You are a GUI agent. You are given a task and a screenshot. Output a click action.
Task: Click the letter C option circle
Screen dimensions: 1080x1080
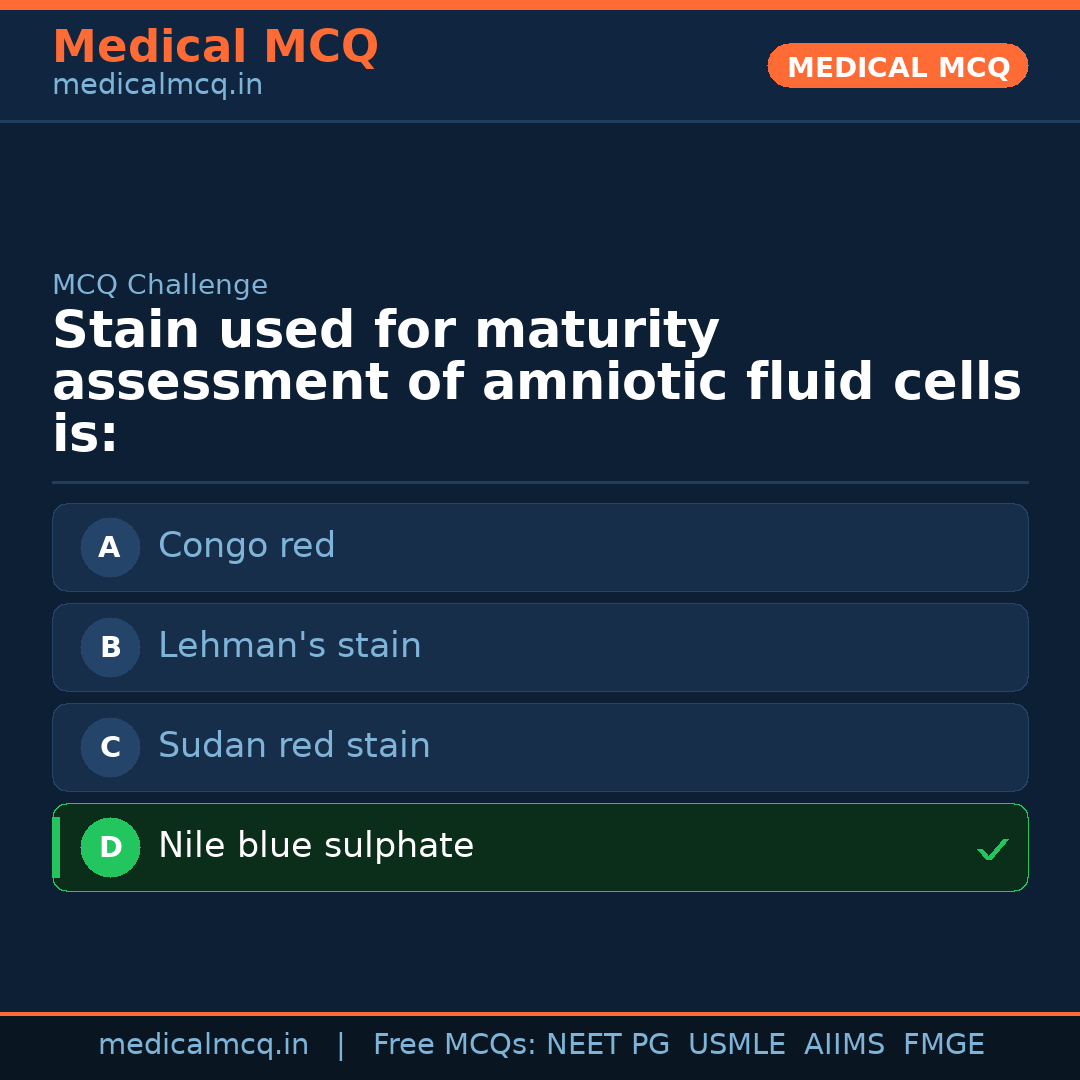tap(110, 747)
